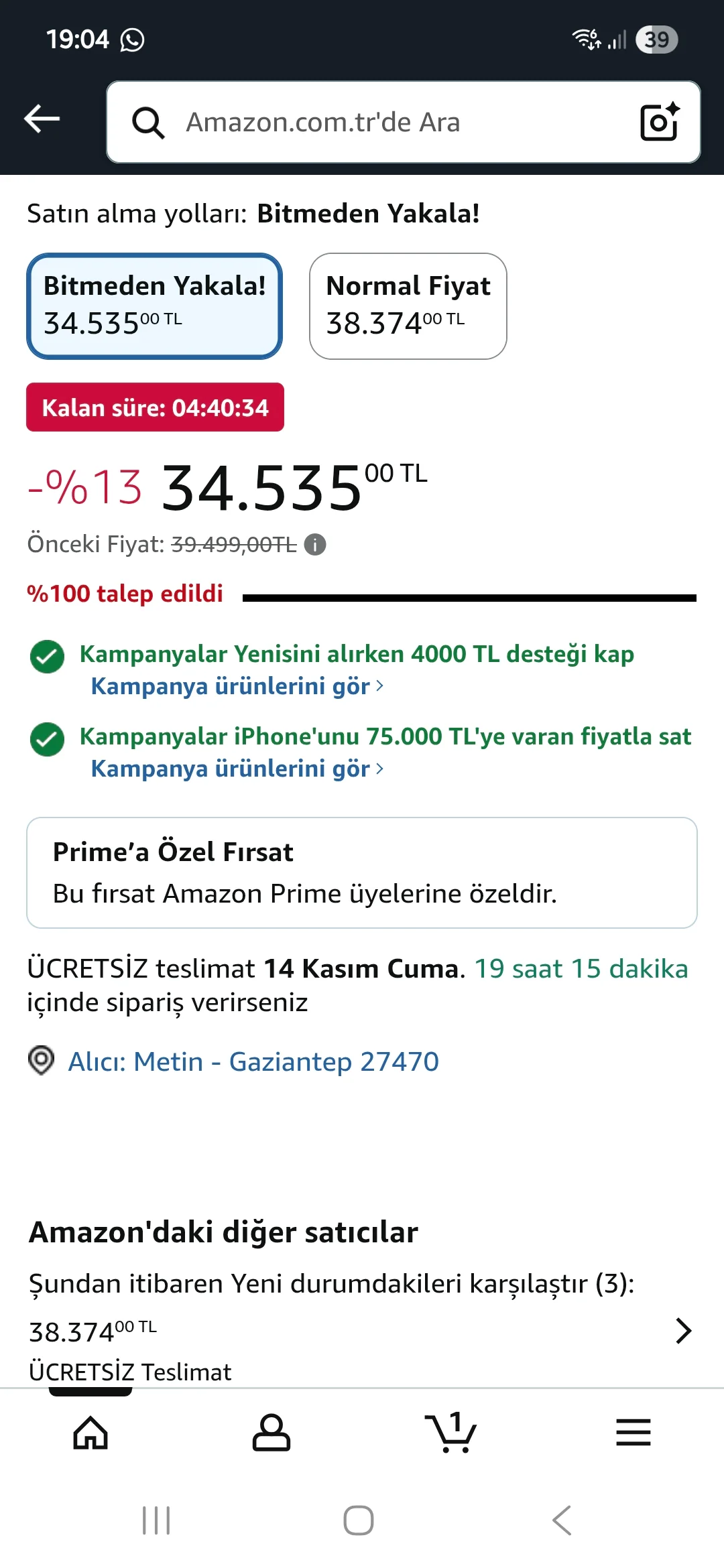Tap Android recent apps button
The image size is (724, 1568).
pyautogui.click(x=156, y=1520)
